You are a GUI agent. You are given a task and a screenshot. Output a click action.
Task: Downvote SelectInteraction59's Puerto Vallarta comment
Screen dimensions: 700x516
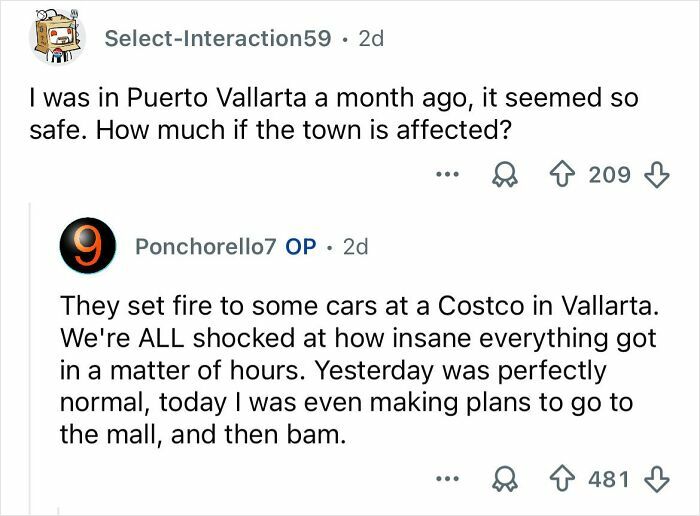click(656, 175)
